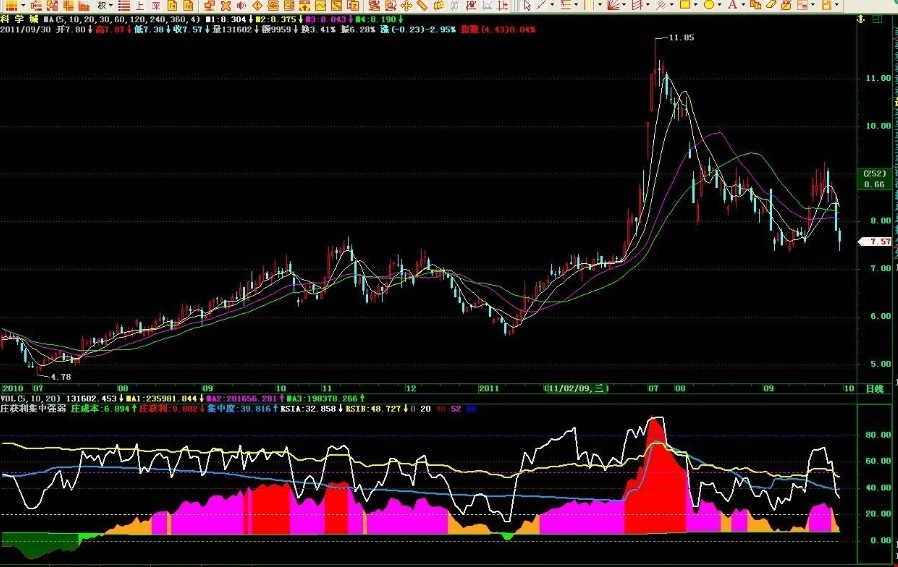Select the diagonal line drawing tool
Viewport: 898px width, 567px height.
tap(541, 5)
